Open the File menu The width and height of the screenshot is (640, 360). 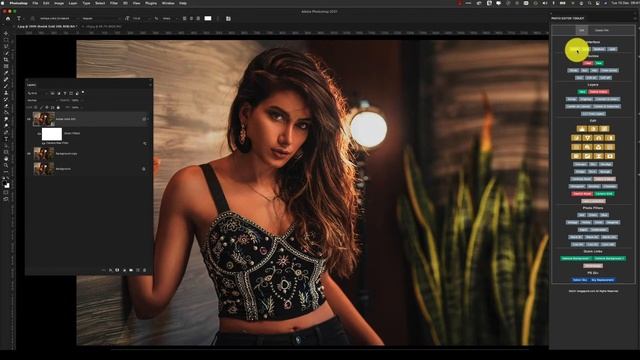pyautogui.click(x=35, y=3)
